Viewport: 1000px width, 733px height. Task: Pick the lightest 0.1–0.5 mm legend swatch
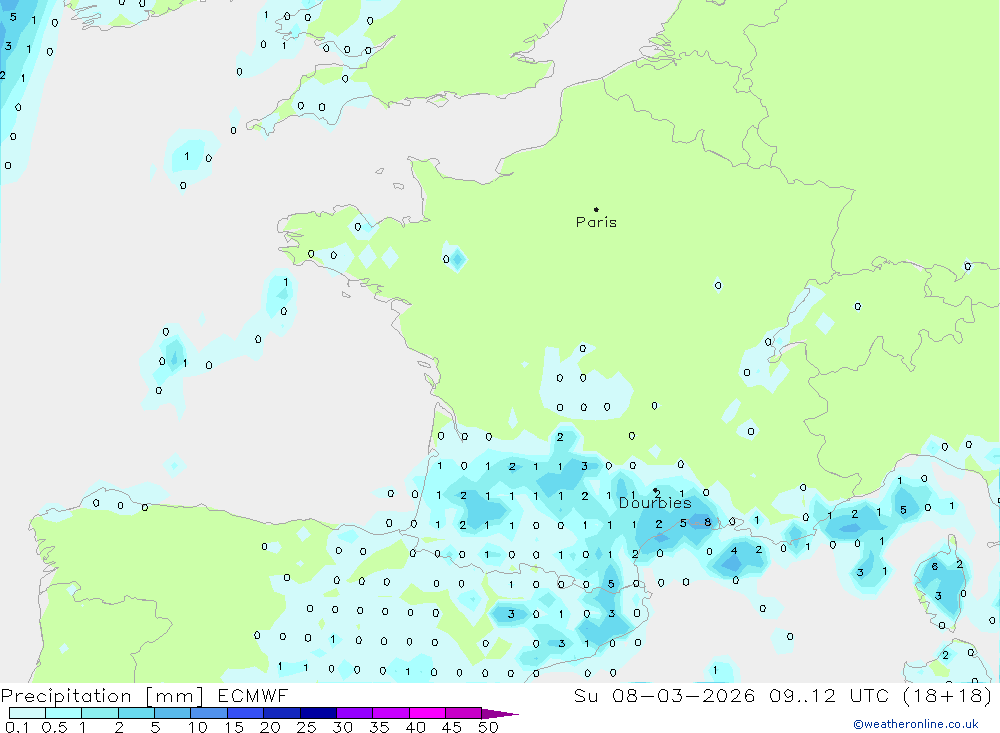[27, 713]
